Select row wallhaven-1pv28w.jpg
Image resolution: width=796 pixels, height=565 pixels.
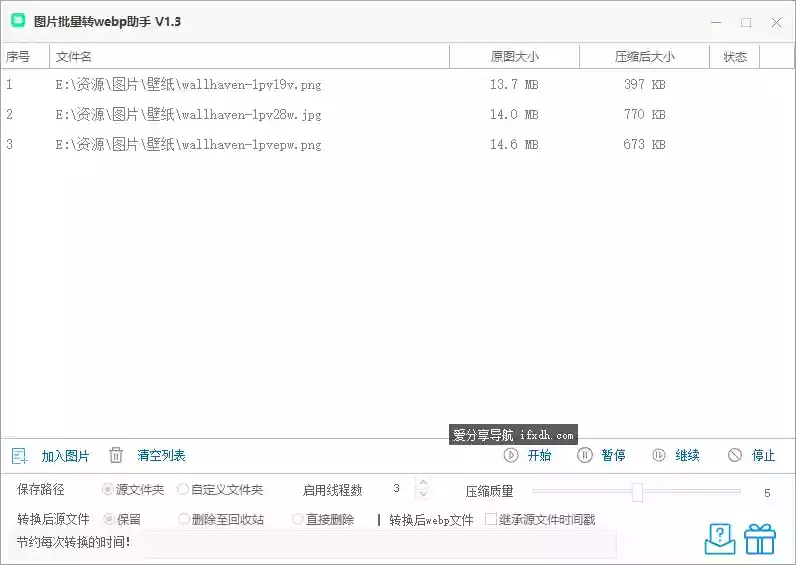tap(397, 114)
